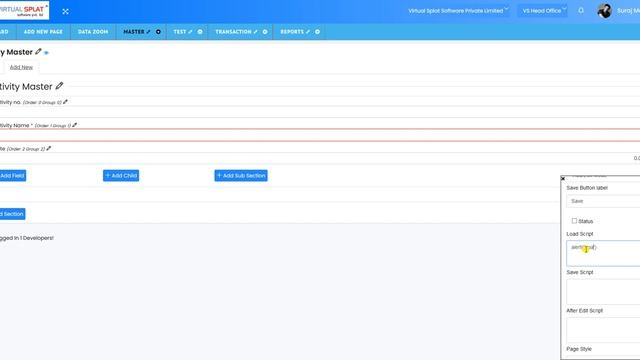Click the gear icon next to TEST
Viewport: 640px width, 360px height.
coord(200,32)
